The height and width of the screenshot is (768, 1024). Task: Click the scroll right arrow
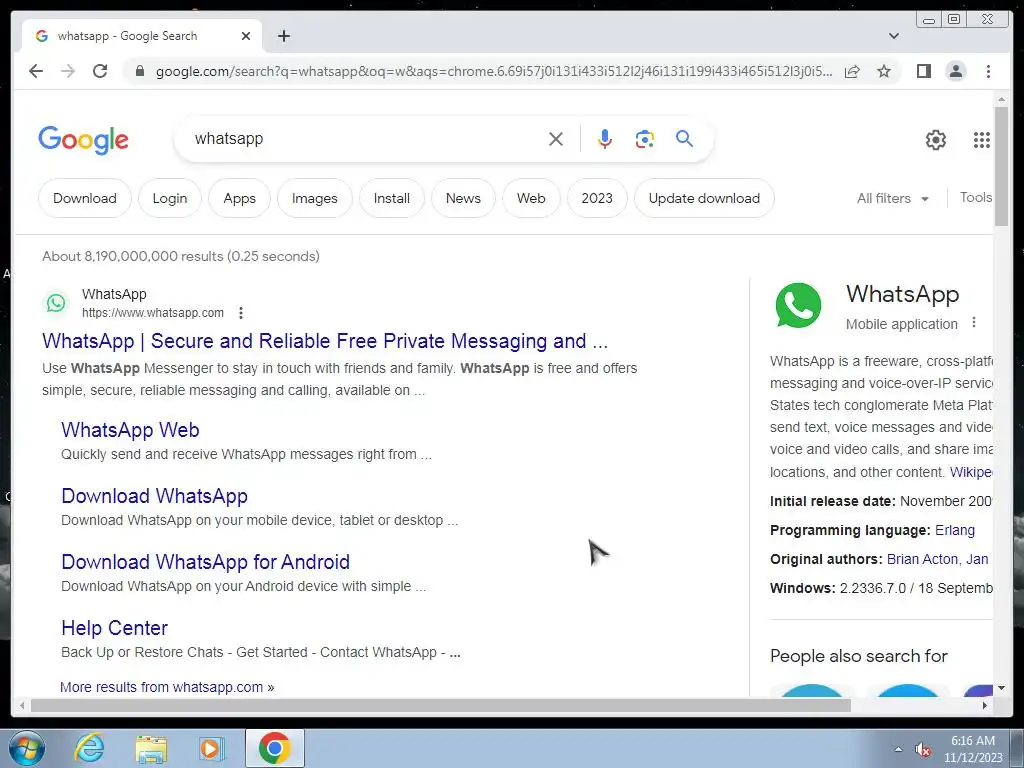tap(985, 705)
